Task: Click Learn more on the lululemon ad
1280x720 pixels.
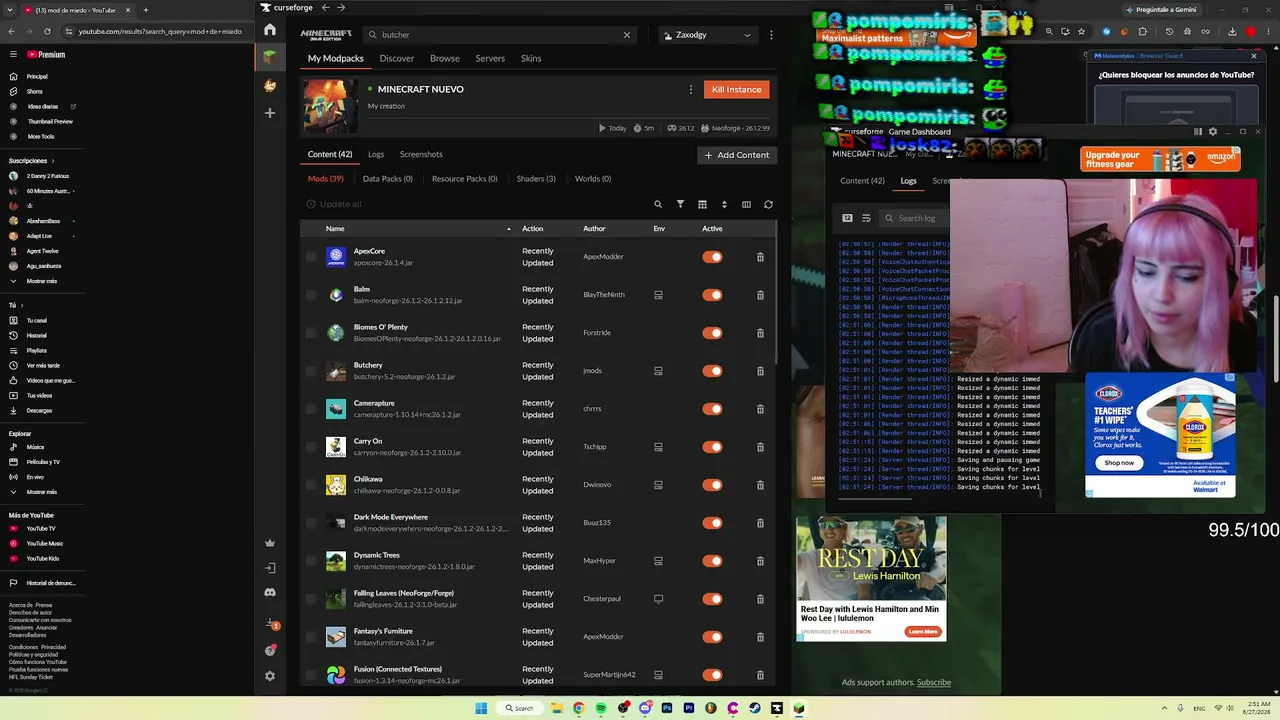Action: pyautogui.click(x=923, y=632)
